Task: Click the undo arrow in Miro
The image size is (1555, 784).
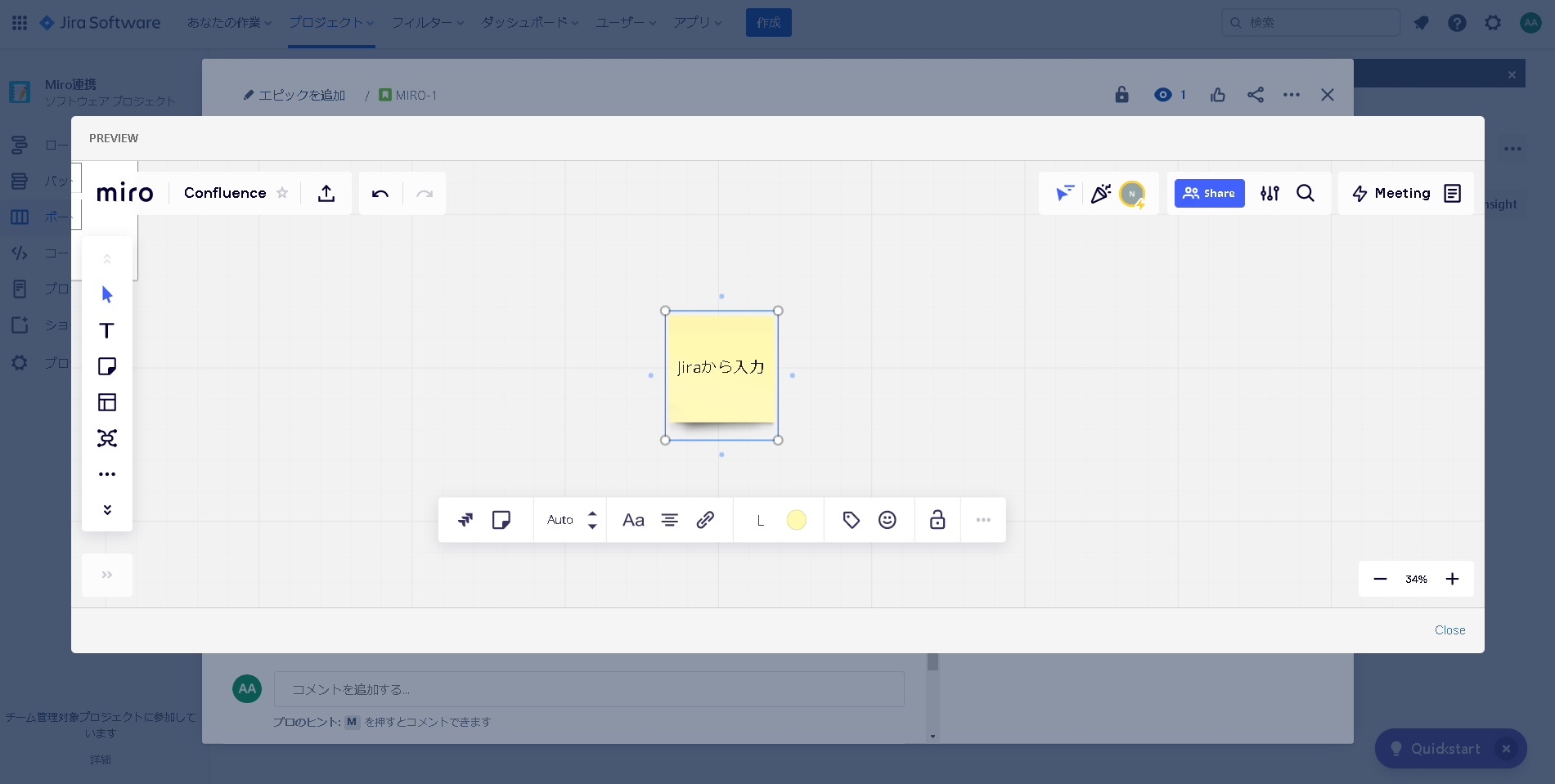Action: (380, 194)
